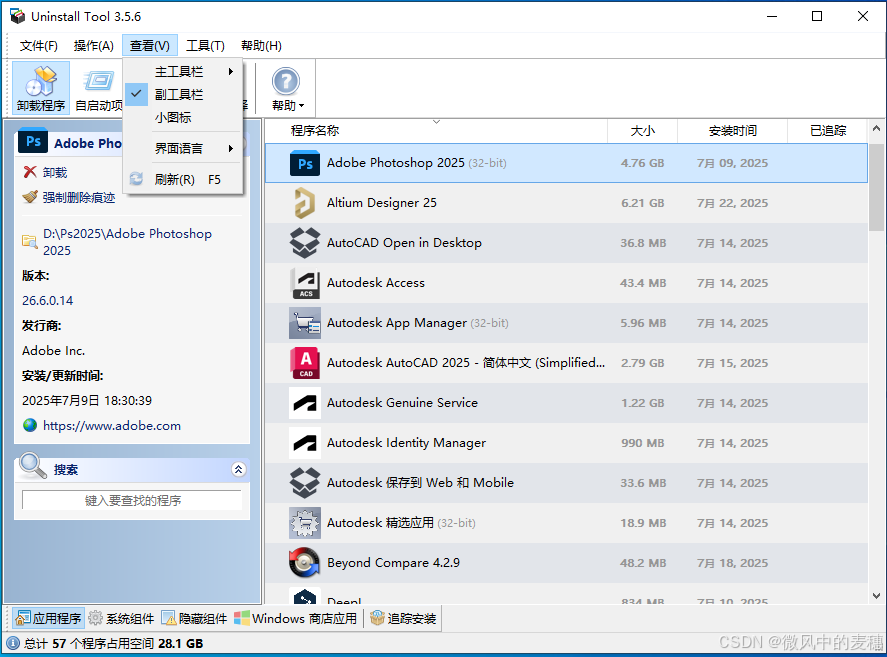The width and height of the screenshot is (887, 657).
Task: Click the 7月 22, 2025 date cell
Action: 732,203
